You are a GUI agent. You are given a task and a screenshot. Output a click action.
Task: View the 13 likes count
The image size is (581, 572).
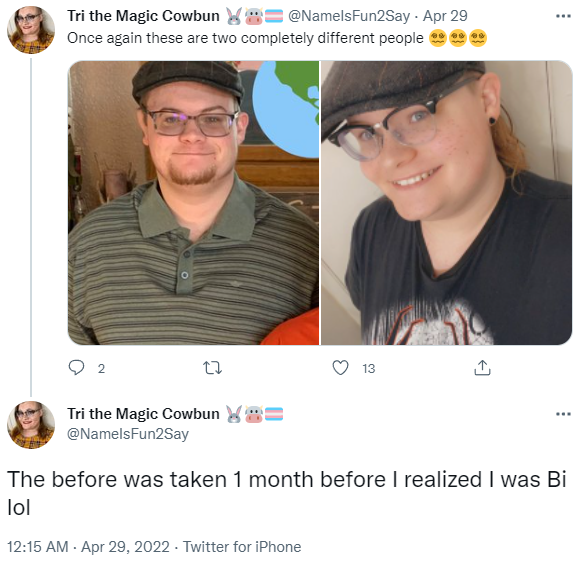[x=369, y=369]
